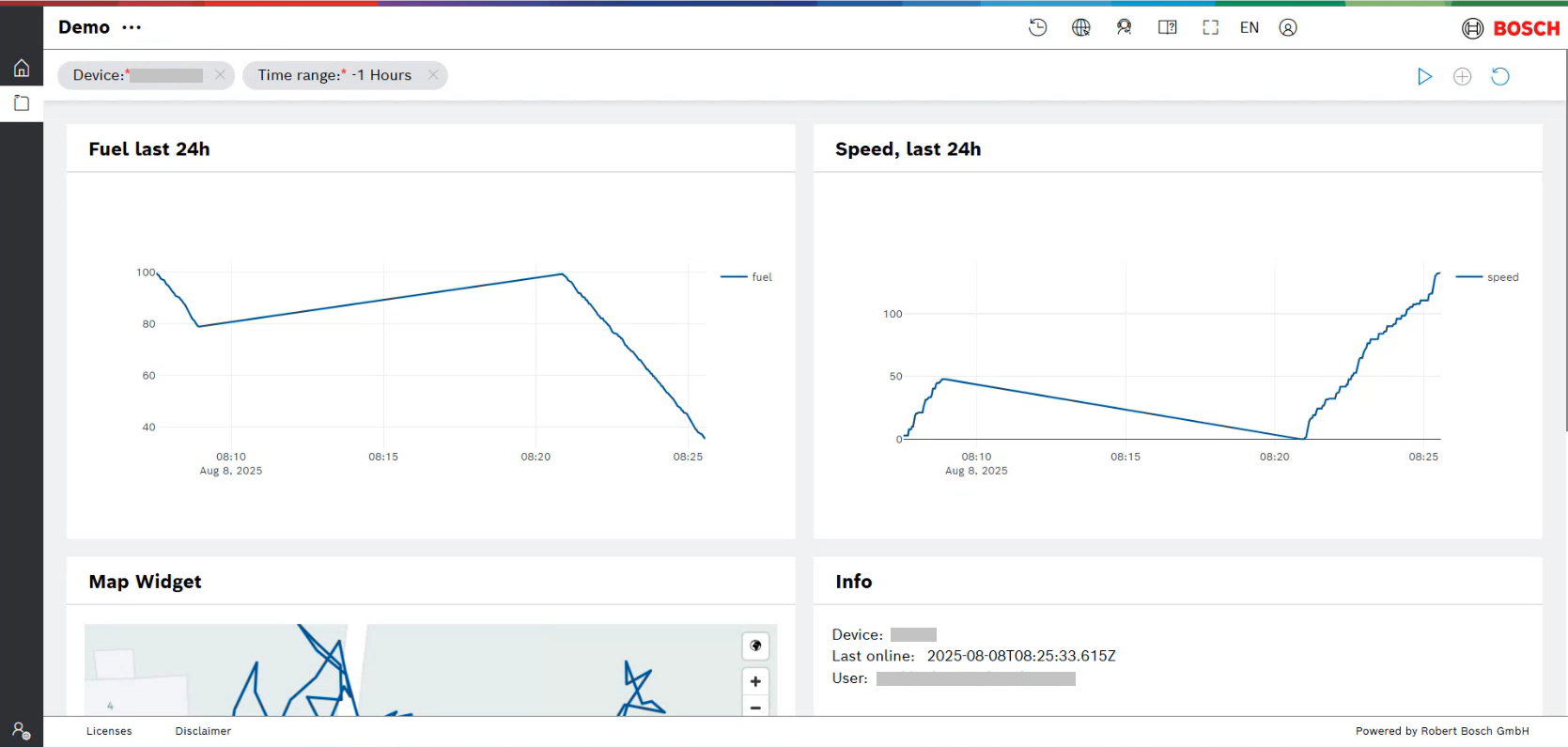Open the Time range filter chip

334,75
